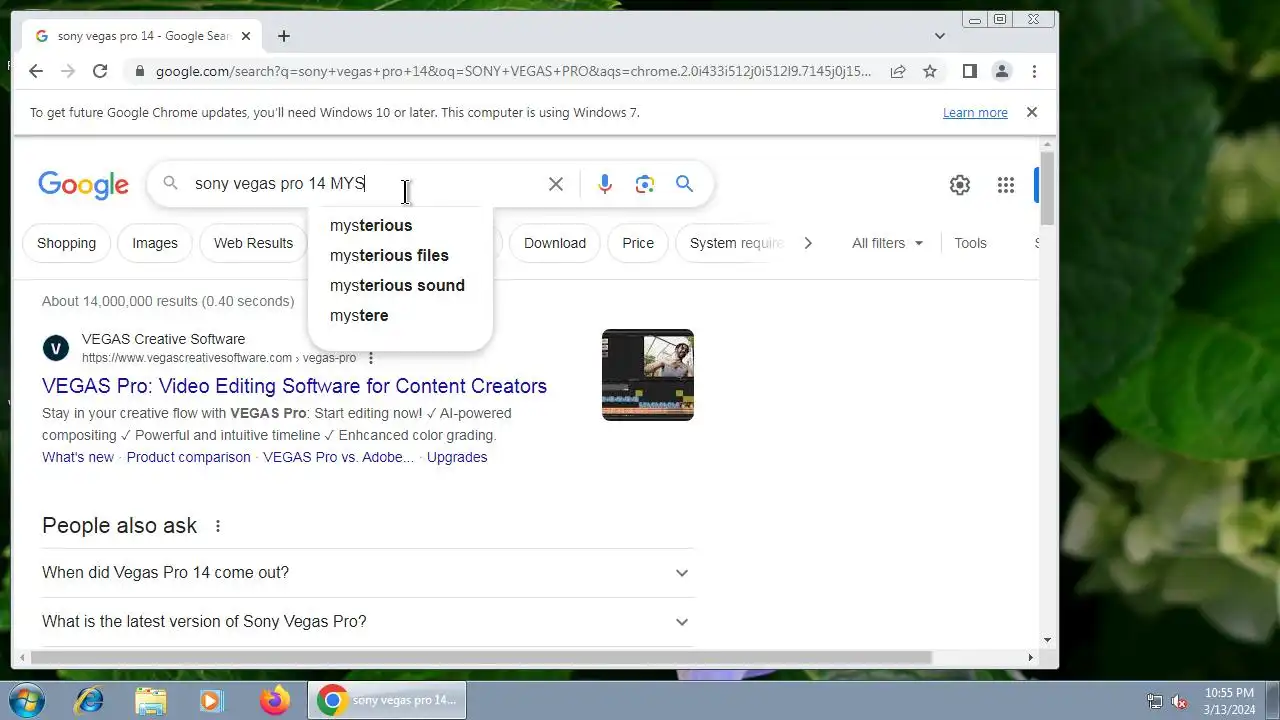Open search Tools
This screenshot has height=720, width=1280.
tap(970, 243)
